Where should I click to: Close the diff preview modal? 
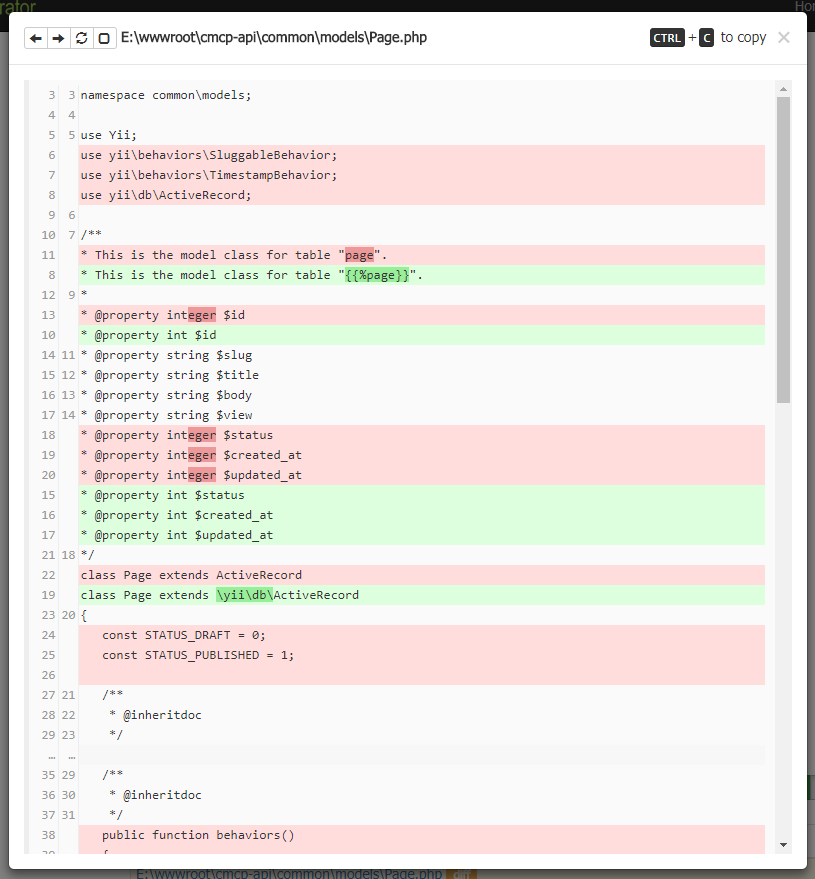tap(783, 37)
